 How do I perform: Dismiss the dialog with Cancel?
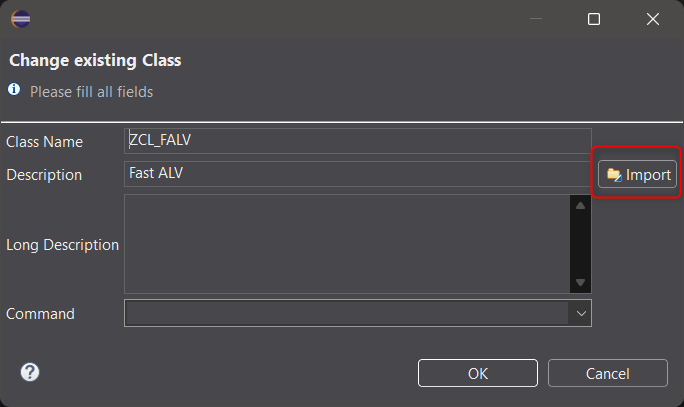pyautogui.click(x=608, y=373)
